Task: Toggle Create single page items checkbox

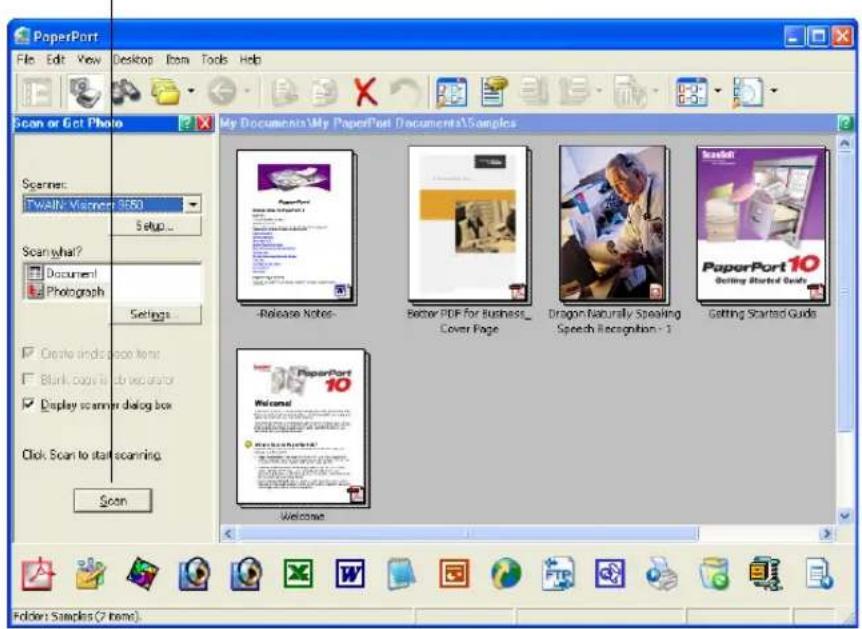Action: [x=28, y=352]
